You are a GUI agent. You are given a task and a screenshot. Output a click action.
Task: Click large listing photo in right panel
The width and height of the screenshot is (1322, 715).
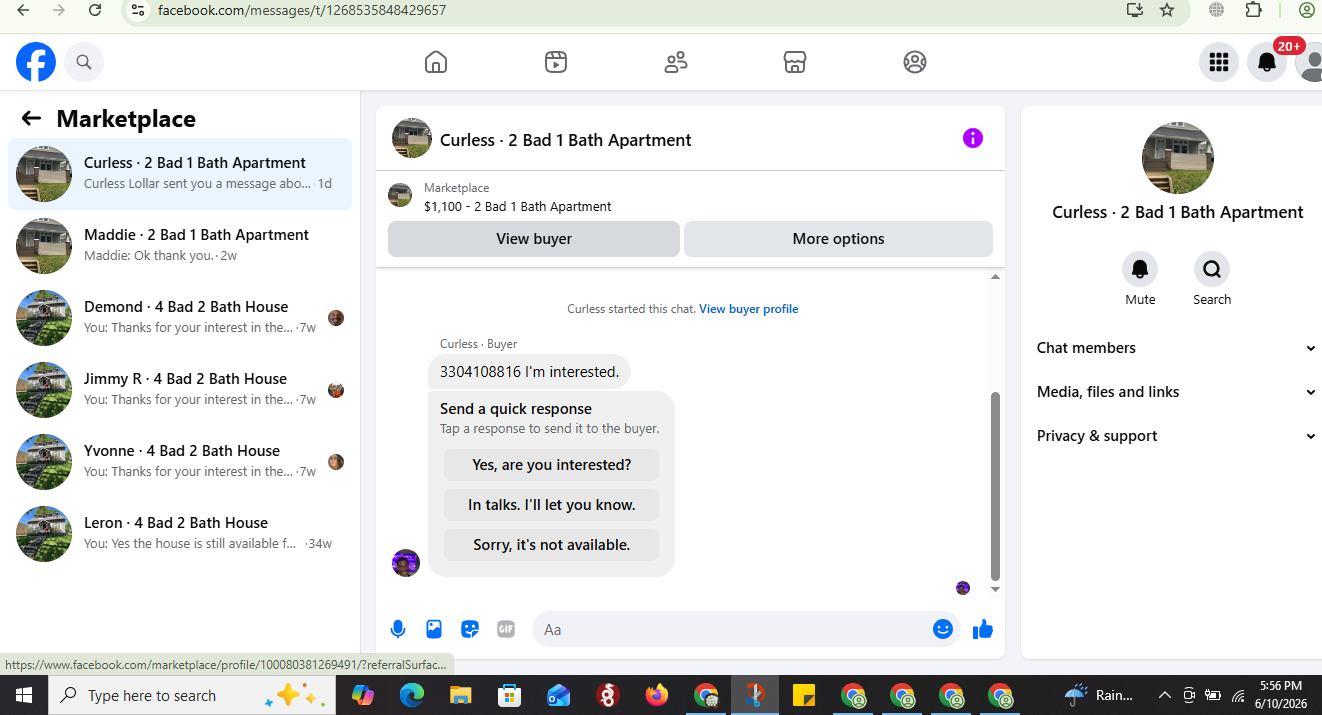(1177, 158)
